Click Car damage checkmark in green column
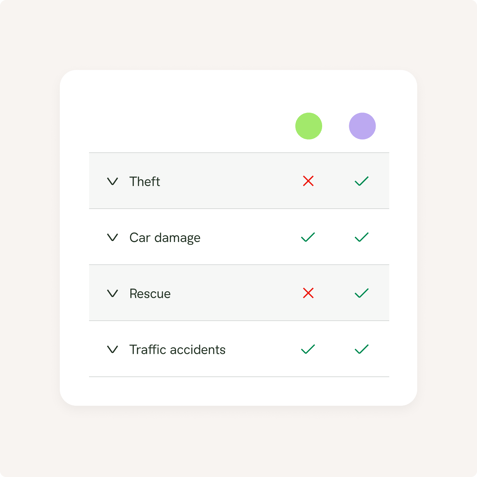This screenshot has height=477, width=477. (308, 237)
